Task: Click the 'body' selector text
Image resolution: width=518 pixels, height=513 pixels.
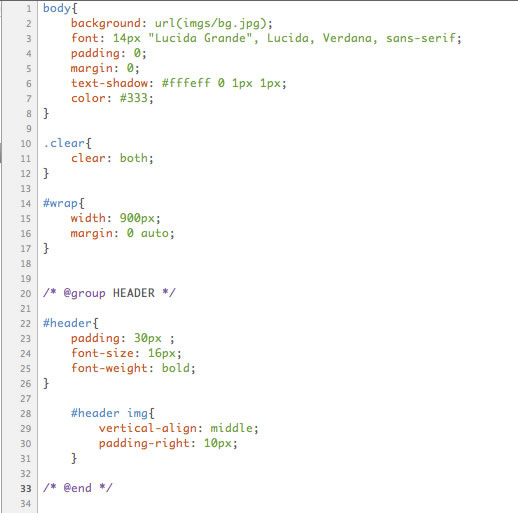Action: [x=57, y=8]
